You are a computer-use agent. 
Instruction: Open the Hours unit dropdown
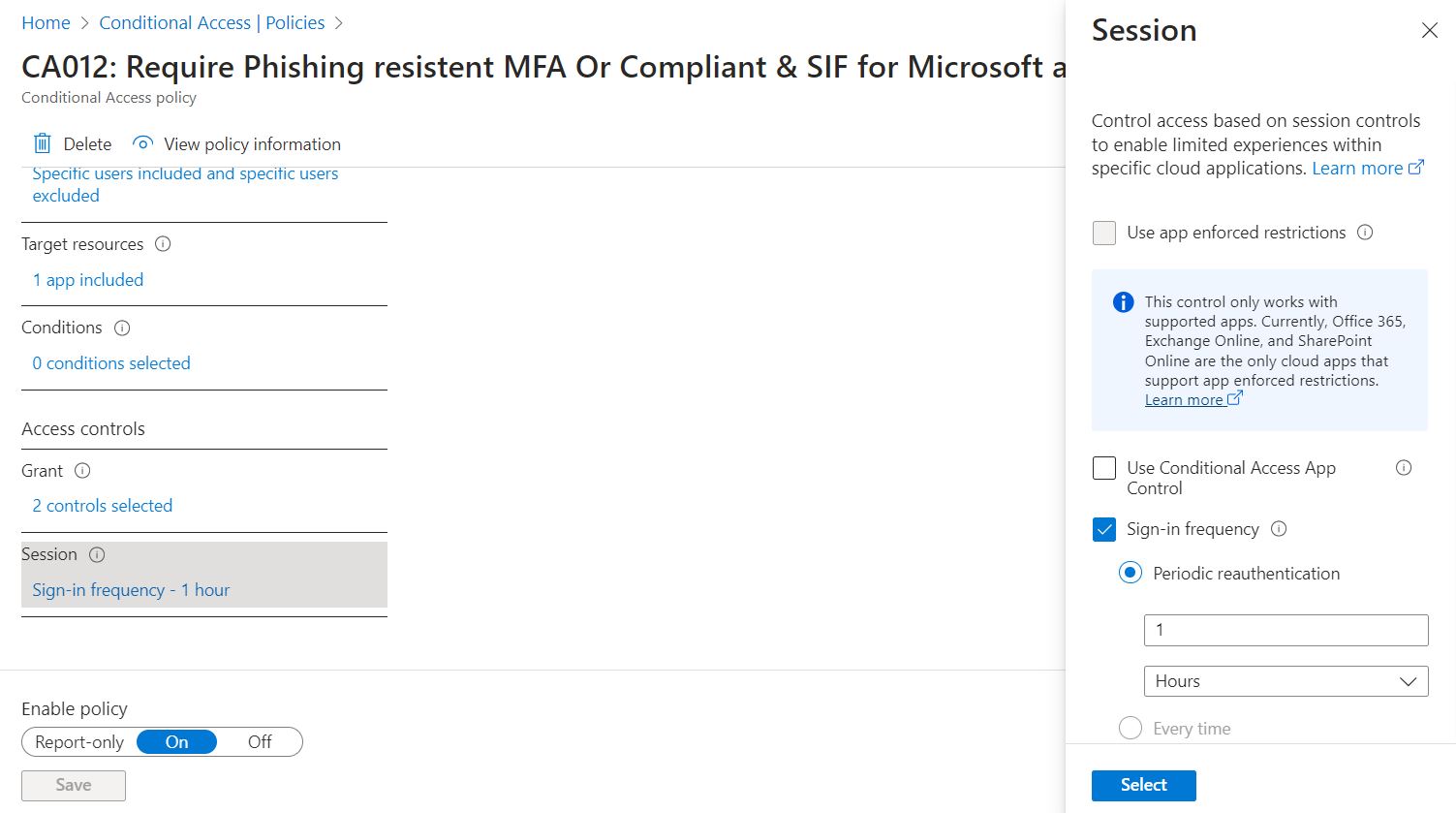pyautogui.click(x=1286, y=681)
